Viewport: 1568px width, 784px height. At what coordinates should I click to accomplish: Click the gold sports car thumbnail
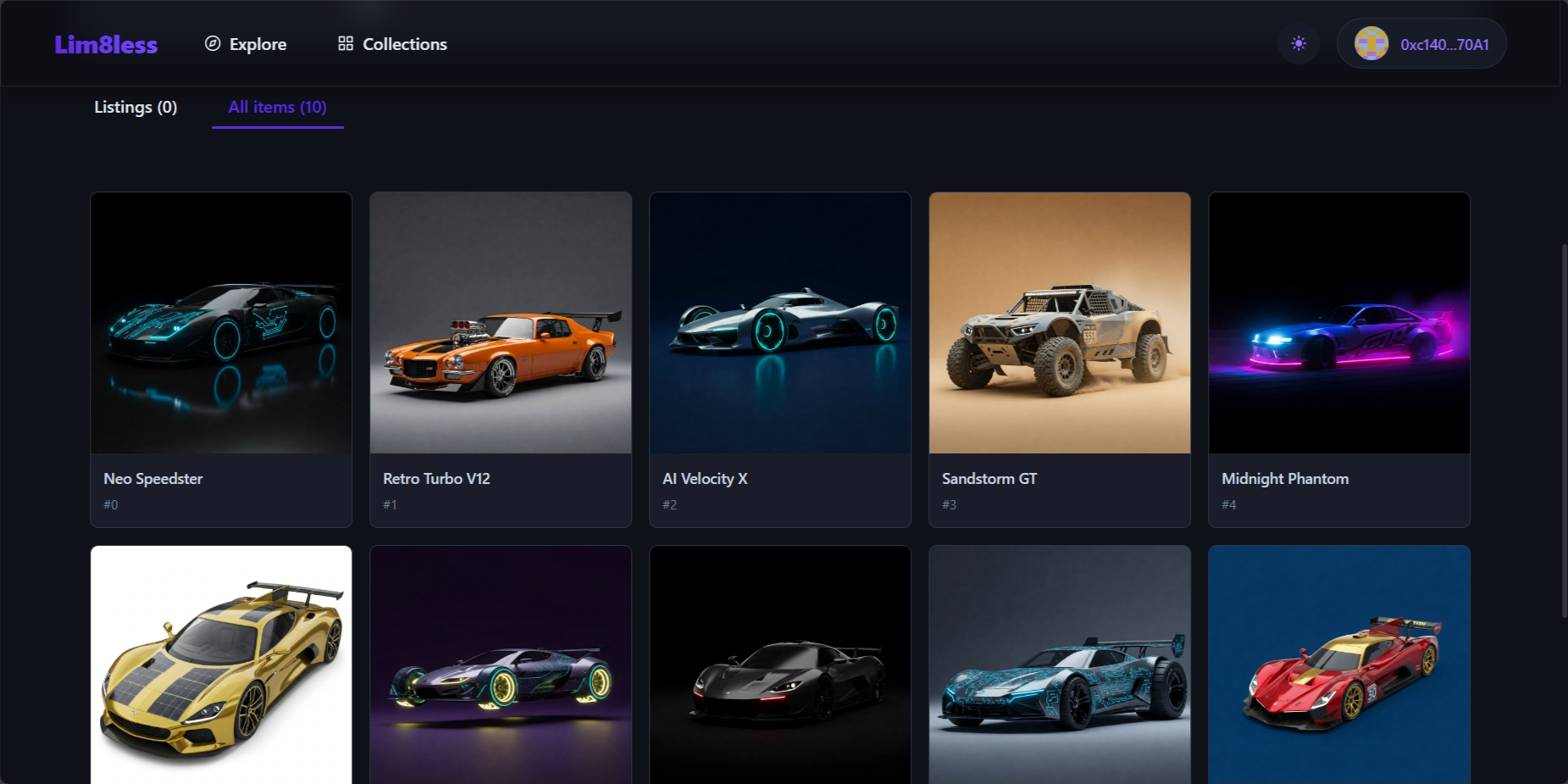click(221, 665)
